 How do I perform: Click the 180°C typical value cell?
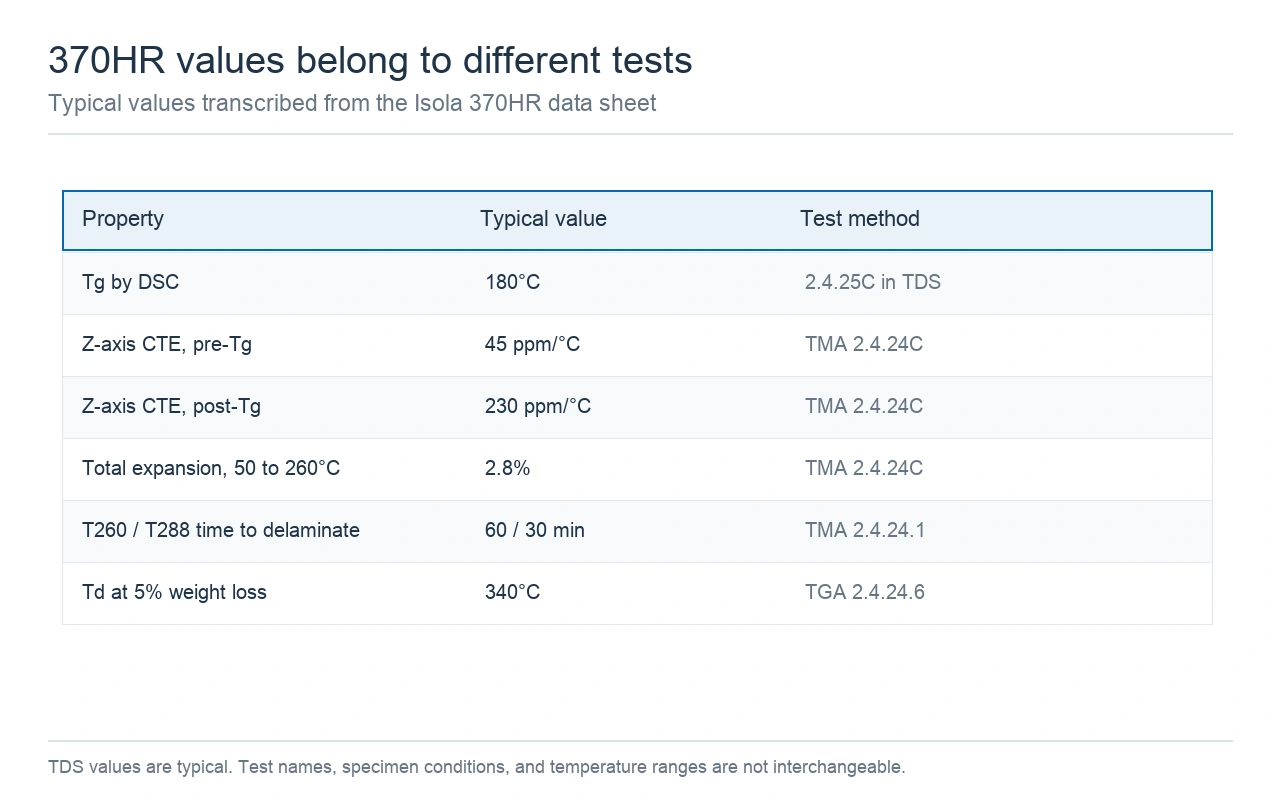click(512, 282)
